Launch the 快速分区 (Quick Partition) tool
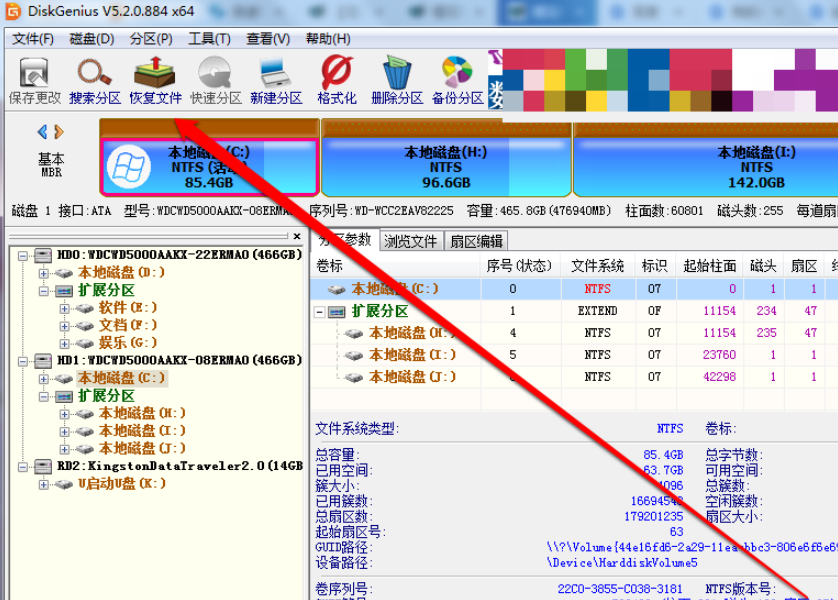 coord(216,80)
